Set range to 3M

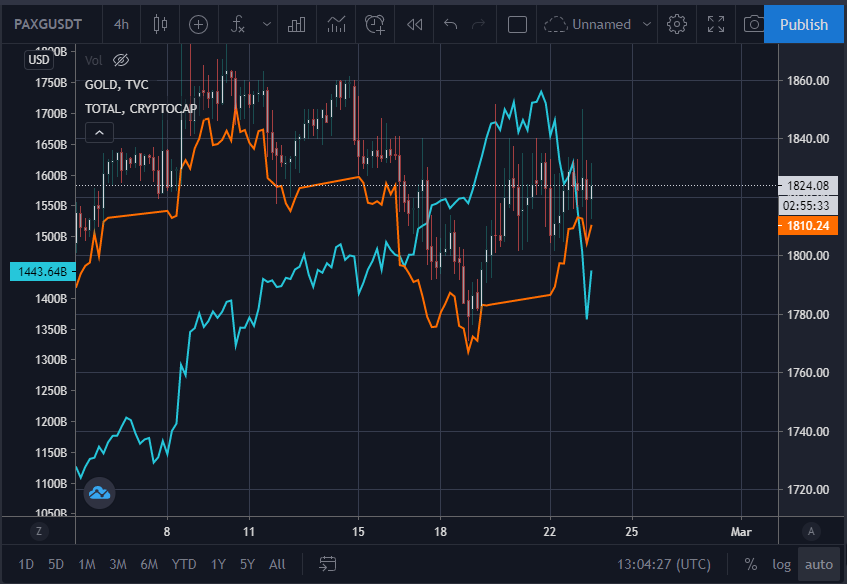[x=118, y=565]
